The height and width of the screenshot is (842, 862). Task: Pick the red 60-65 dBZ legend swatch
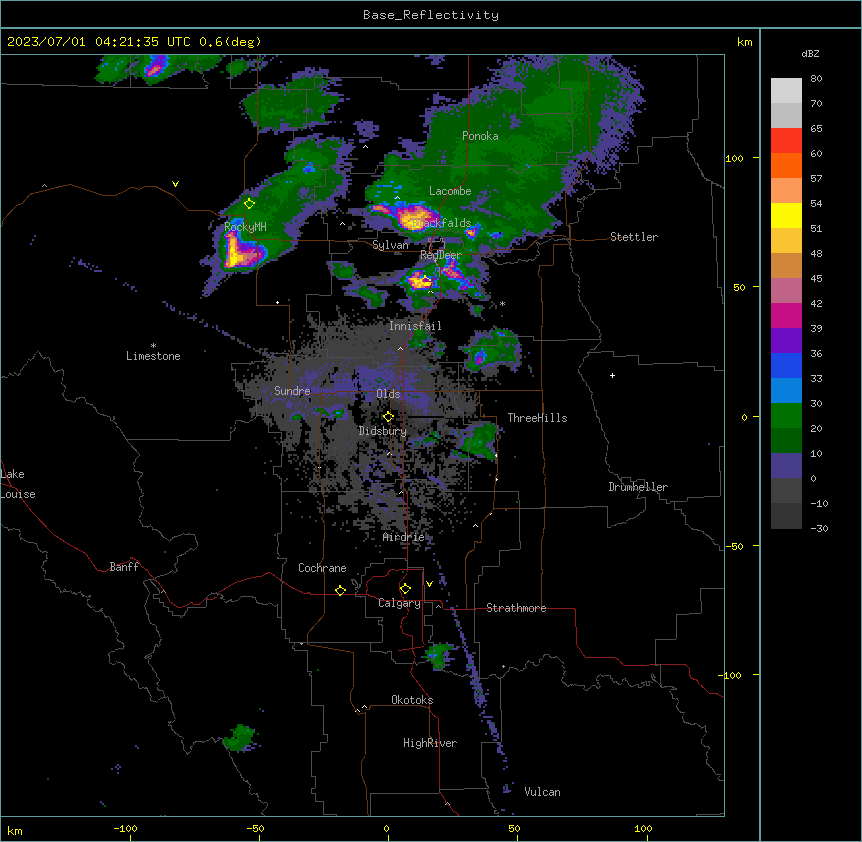point(786,141)
